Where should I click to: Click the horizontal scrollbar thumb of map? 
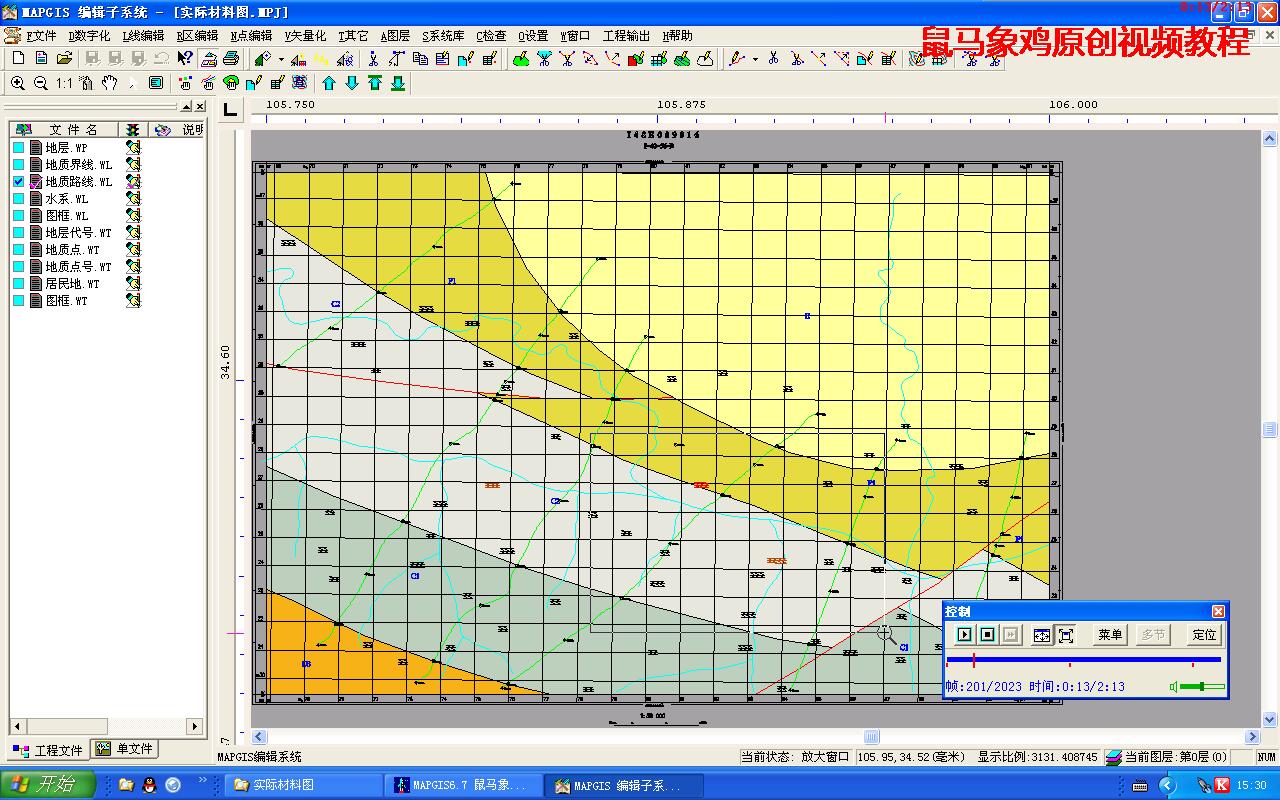[871, 737]
